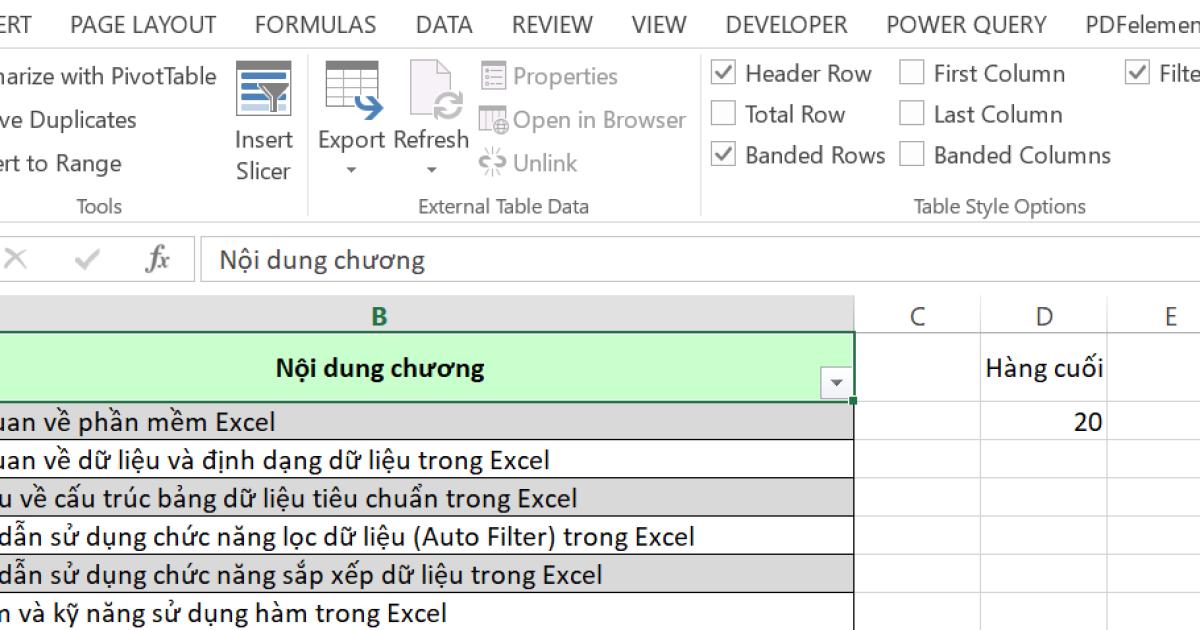The width and height of the screenshot is (1200, 630).
Task: Click Remove Duplicates
Action: tap(70, 119)
